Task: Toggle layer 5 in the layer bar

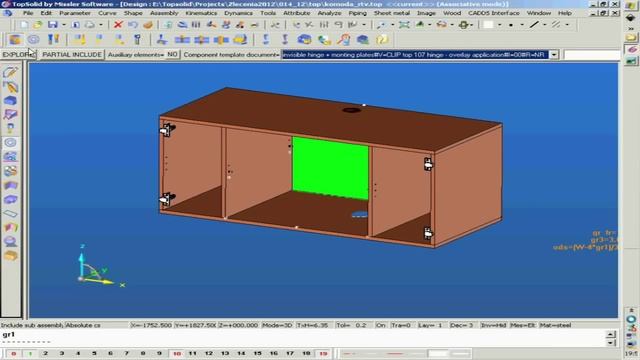Action: [x=94, y=353]
